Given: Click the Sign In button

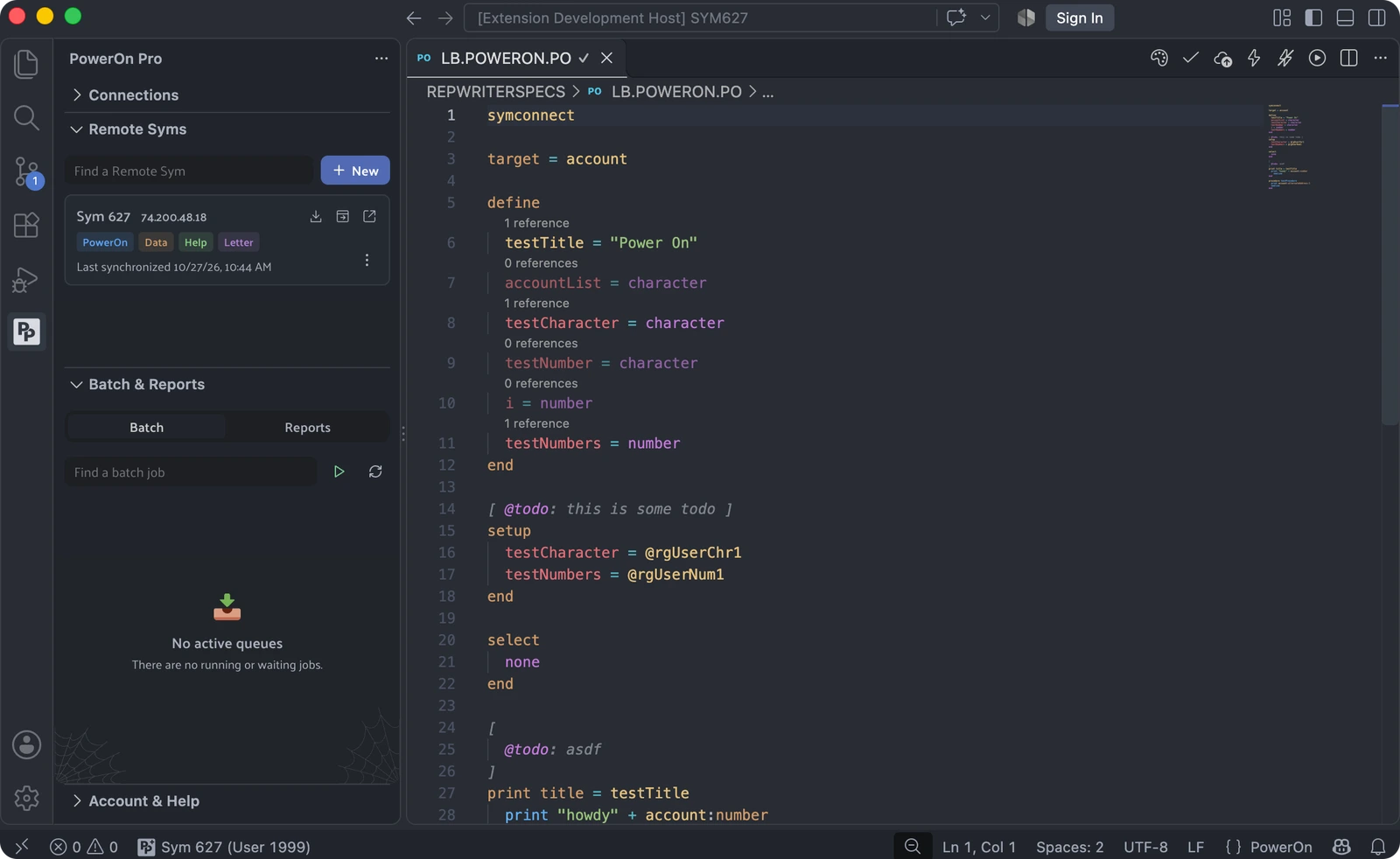Looking at the screenshot, I should click(x=1079, y=17).
